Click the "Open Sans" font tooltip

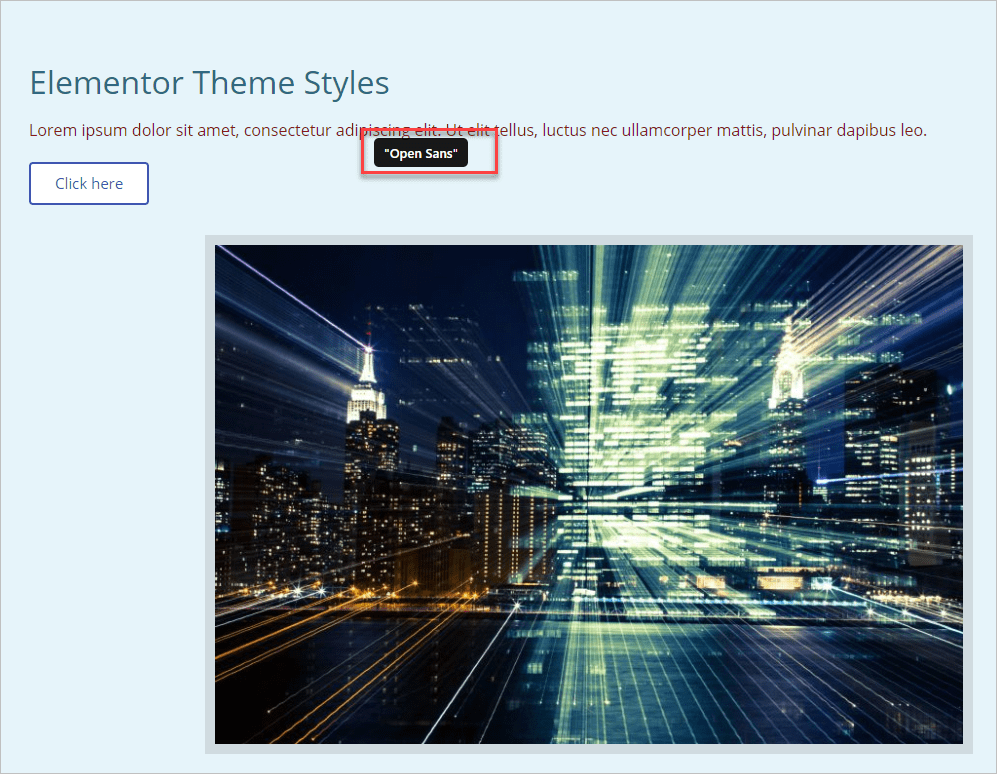[x=420, y=153]
